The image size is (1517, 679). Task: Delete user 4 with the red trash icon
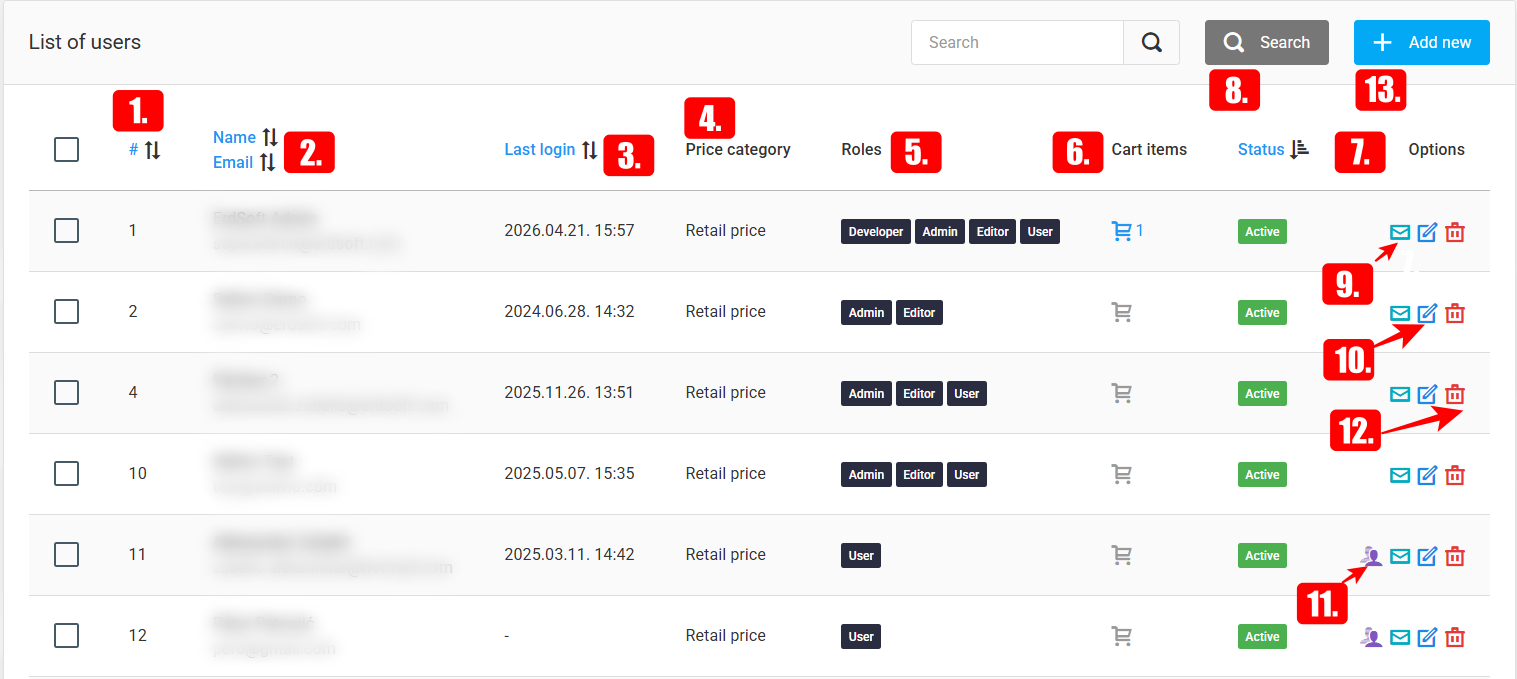pos(1455,394)
